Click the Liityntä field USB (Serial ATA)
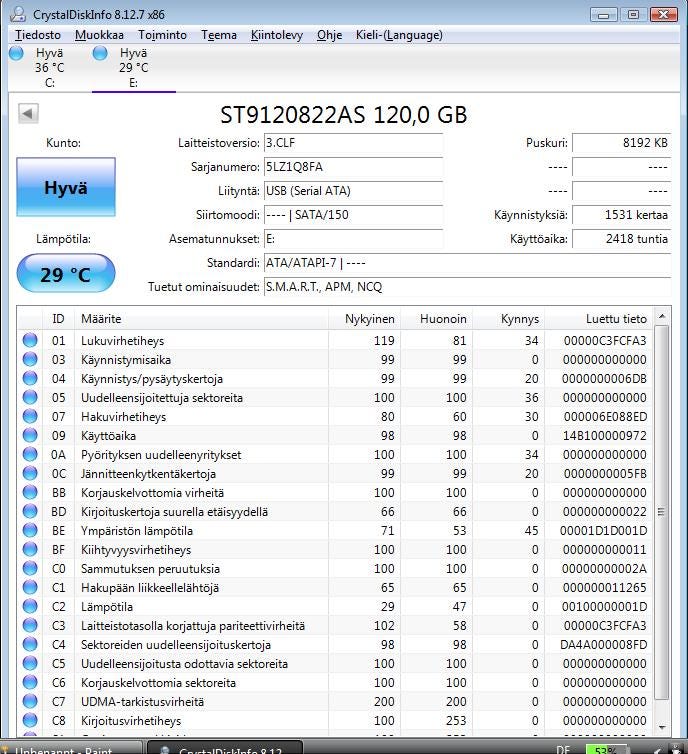 (x=353, y=191)
